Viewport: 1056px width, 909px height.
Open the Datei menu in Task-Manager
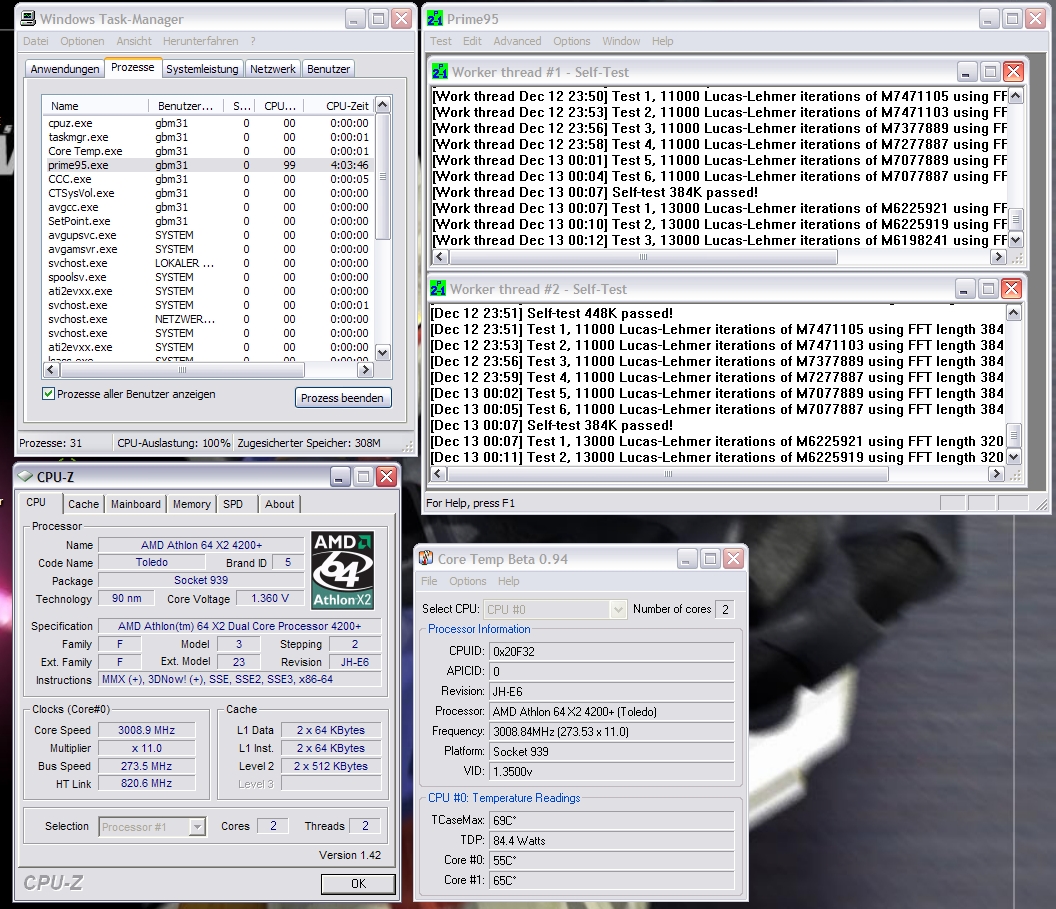[36, 41]
